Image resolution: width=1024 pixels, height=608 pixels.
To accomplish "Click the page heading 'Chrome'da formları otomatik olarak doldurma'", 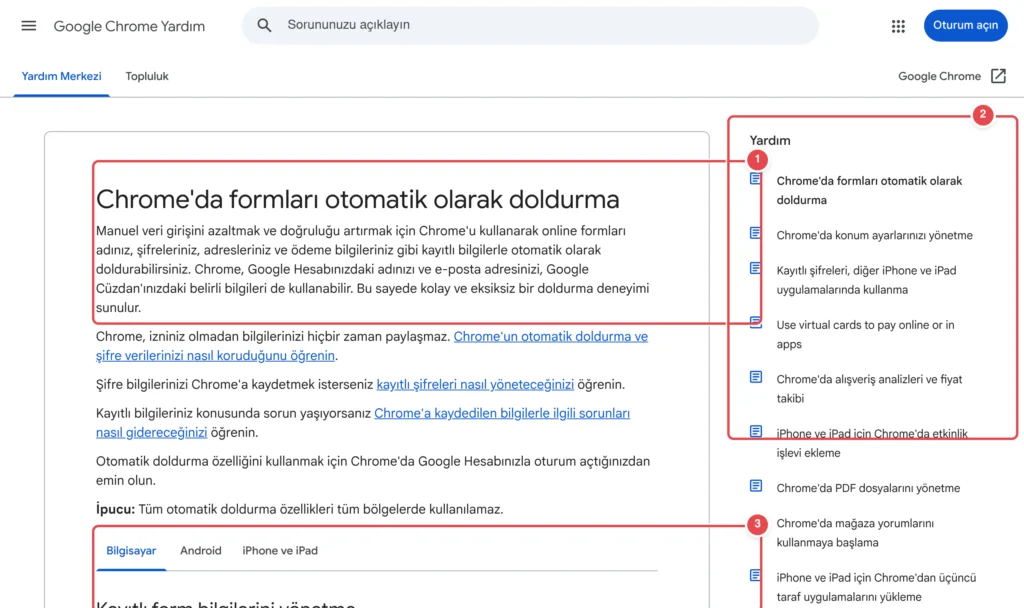I will [x=357, y=199].
